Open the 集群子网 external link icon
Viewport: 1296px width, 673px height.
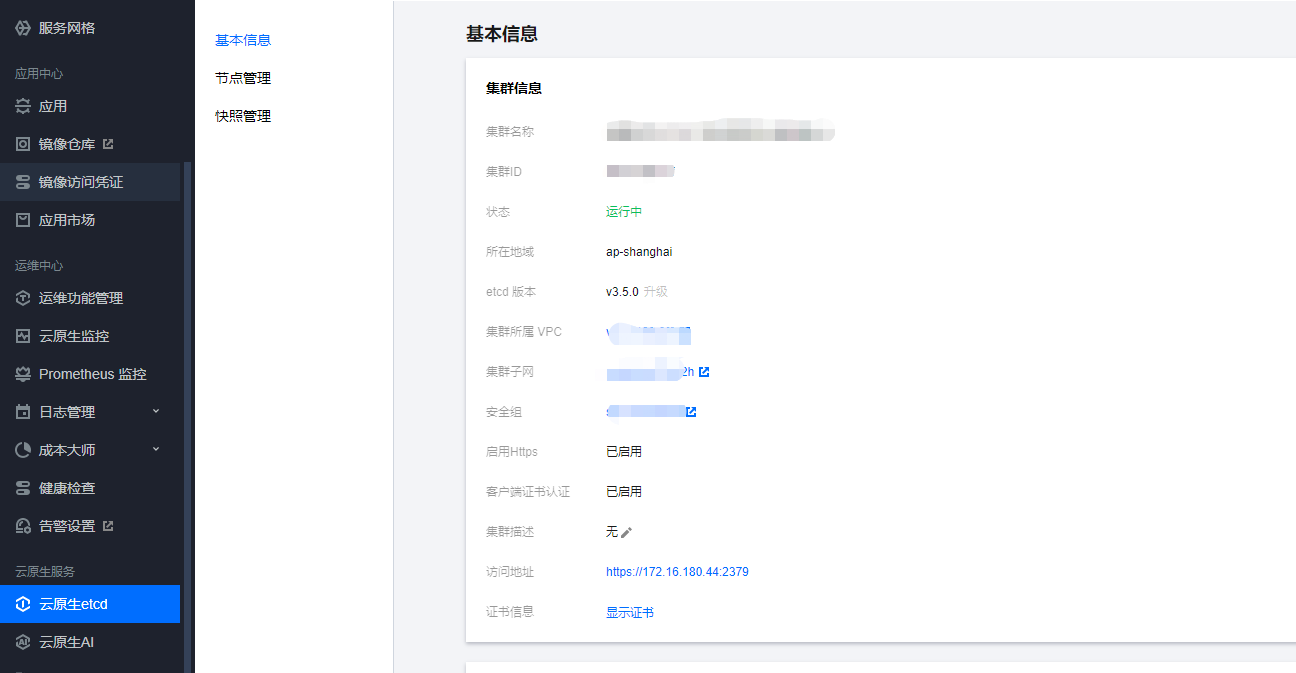[704, 372]
